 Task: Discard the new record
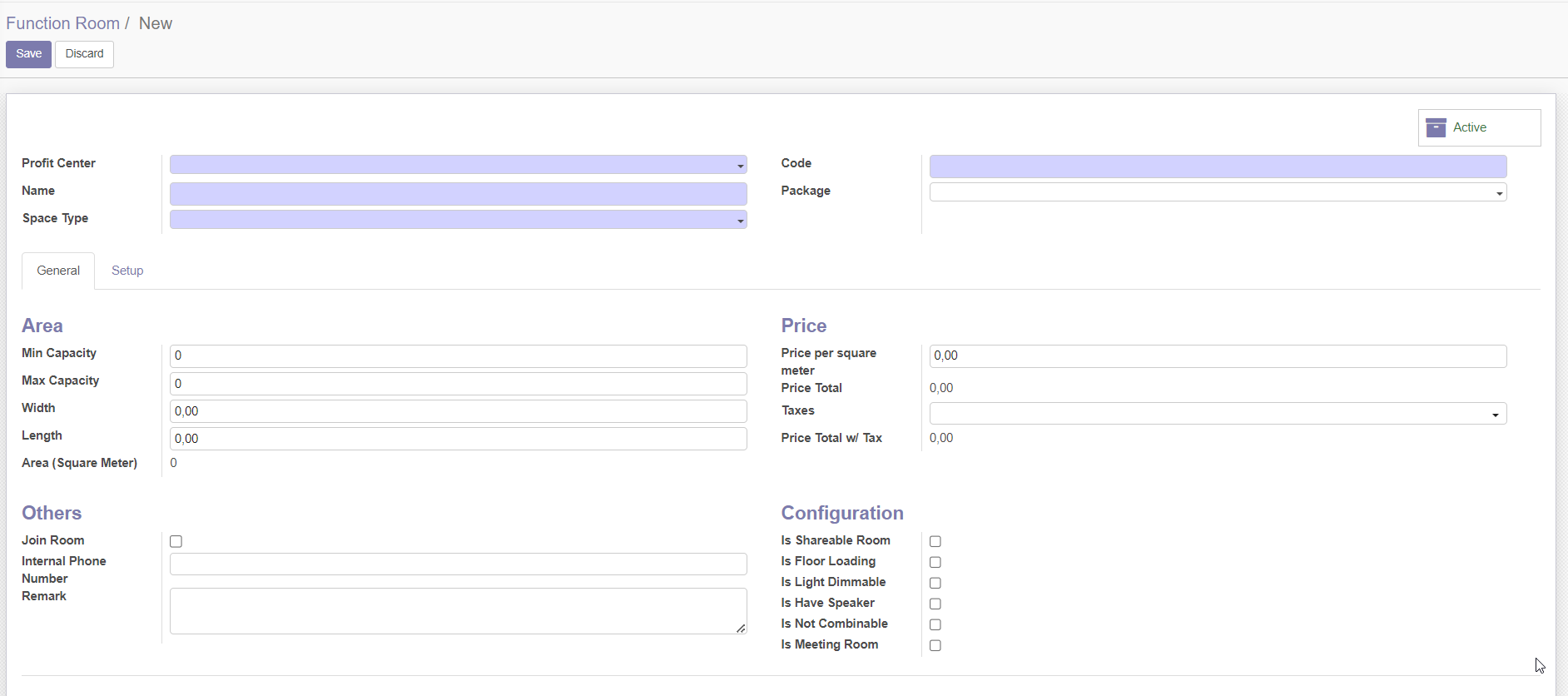coord(84,54)
